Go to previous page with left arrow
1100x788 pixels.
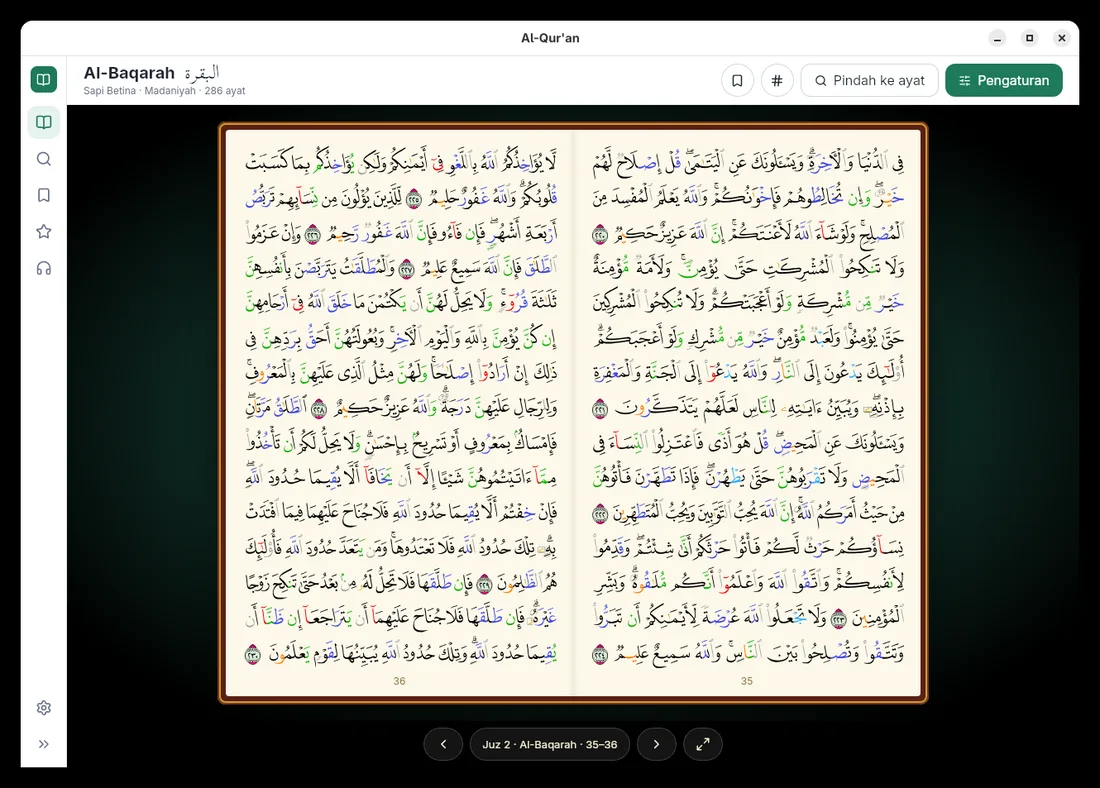point(443,744)
